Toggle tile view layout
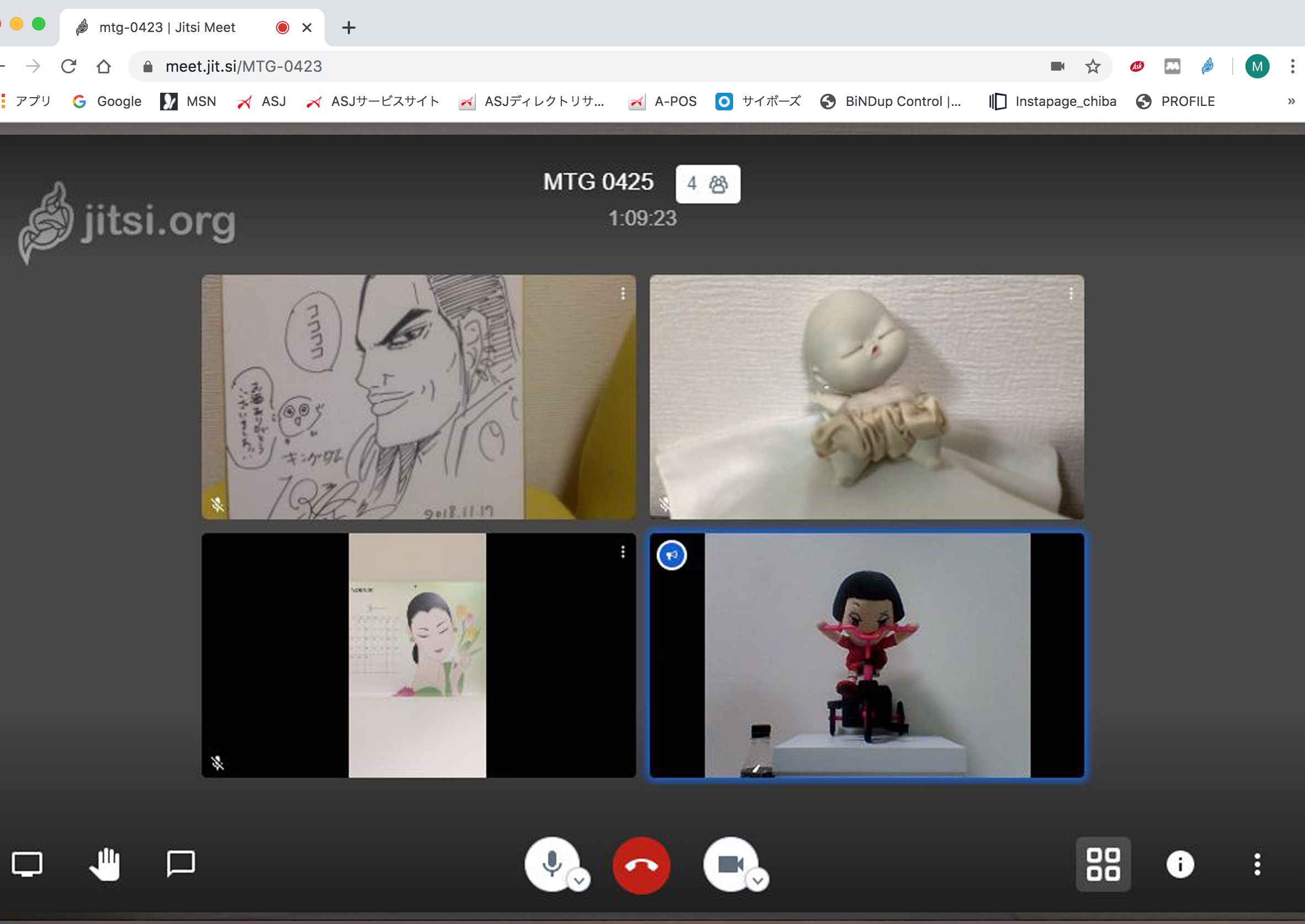The image size is (1305, 924). point(1103,864)
